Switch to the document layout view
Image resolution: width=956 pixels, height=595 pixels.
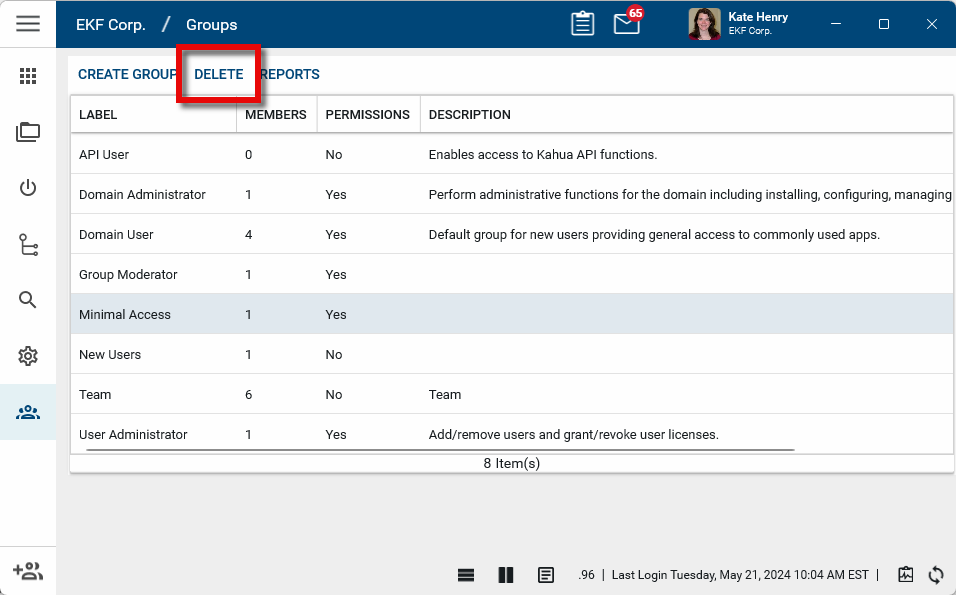546,574
